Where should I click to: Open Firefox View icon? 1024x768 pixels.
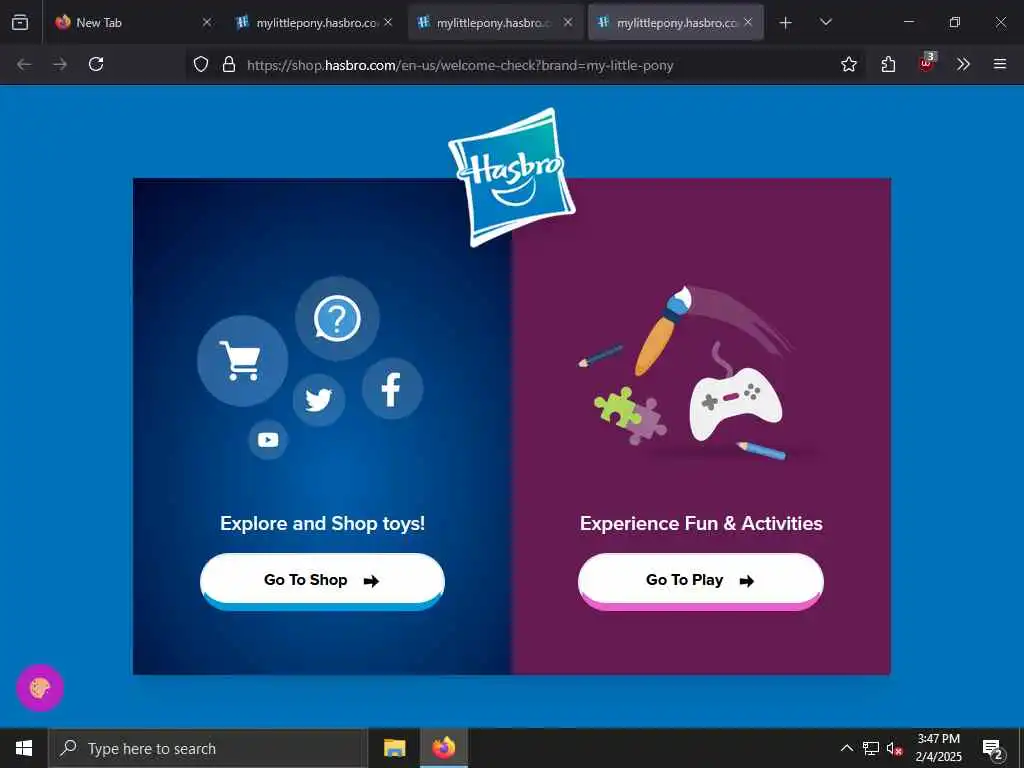coord(20,22)
